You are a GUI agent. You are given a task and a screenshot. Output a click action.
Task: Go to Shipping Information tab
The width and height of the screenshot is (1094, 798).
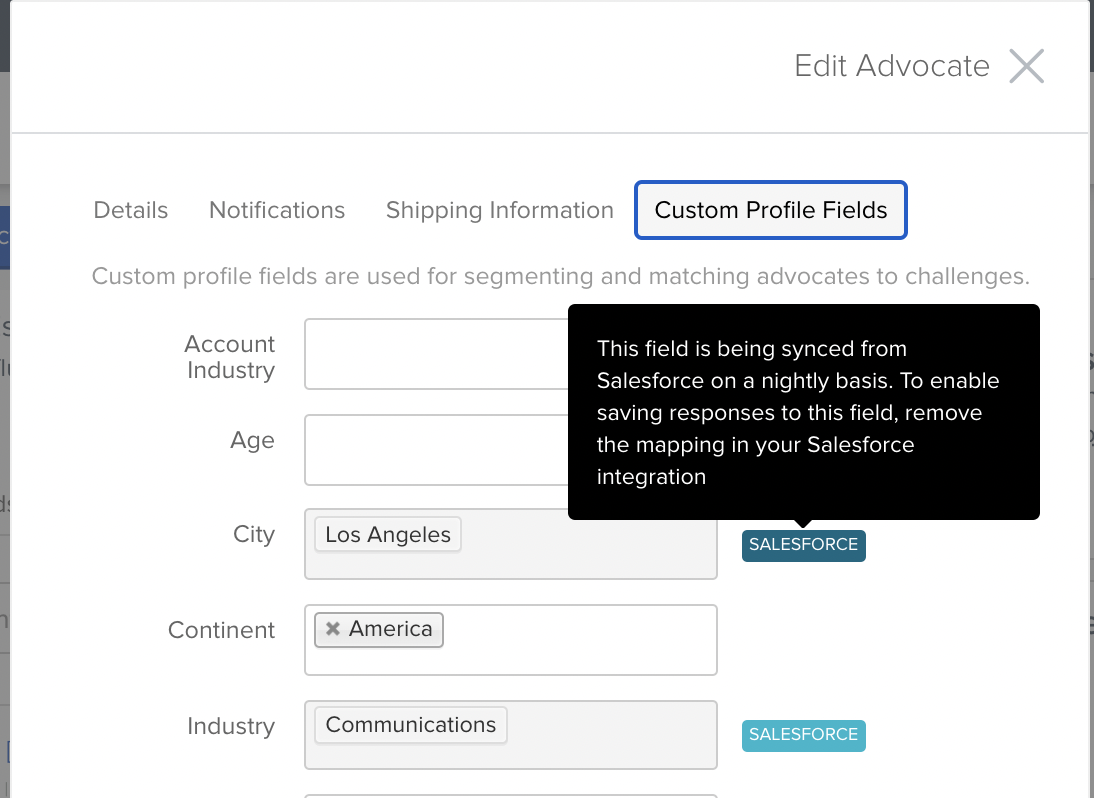coord(500,210)
